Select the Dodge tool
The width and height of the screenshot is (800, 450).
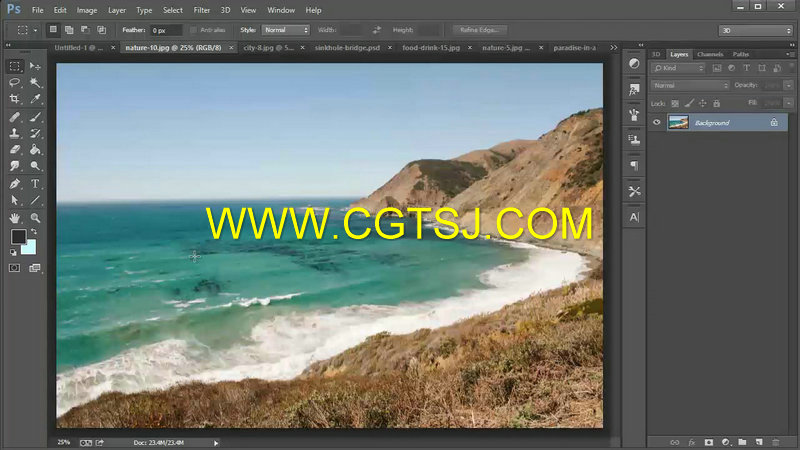point(35,166)
